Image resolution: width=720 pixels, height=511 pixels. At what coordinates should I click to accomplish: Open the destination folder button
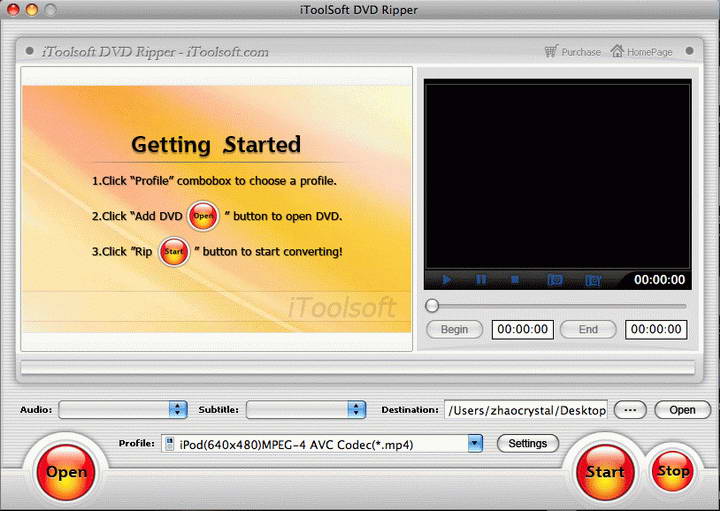coord(682,410)
